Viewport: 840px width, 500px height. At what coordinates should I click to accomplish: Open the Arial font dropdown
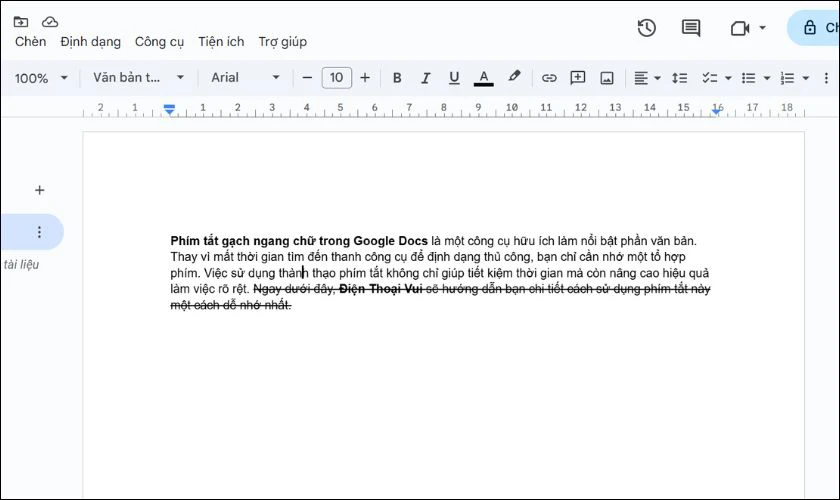tap(245, 78)
